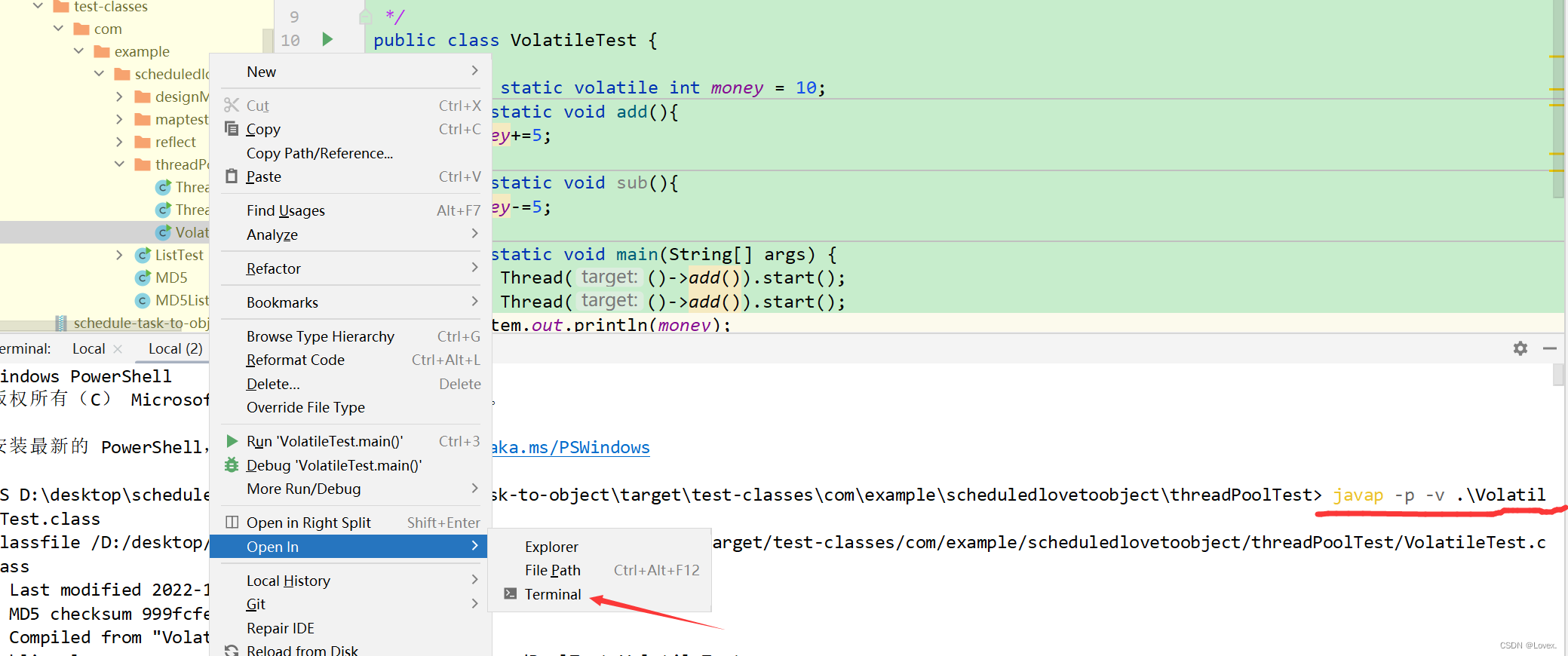Click the terminal vertical scrollbar thumb

tap(1558, 375)
